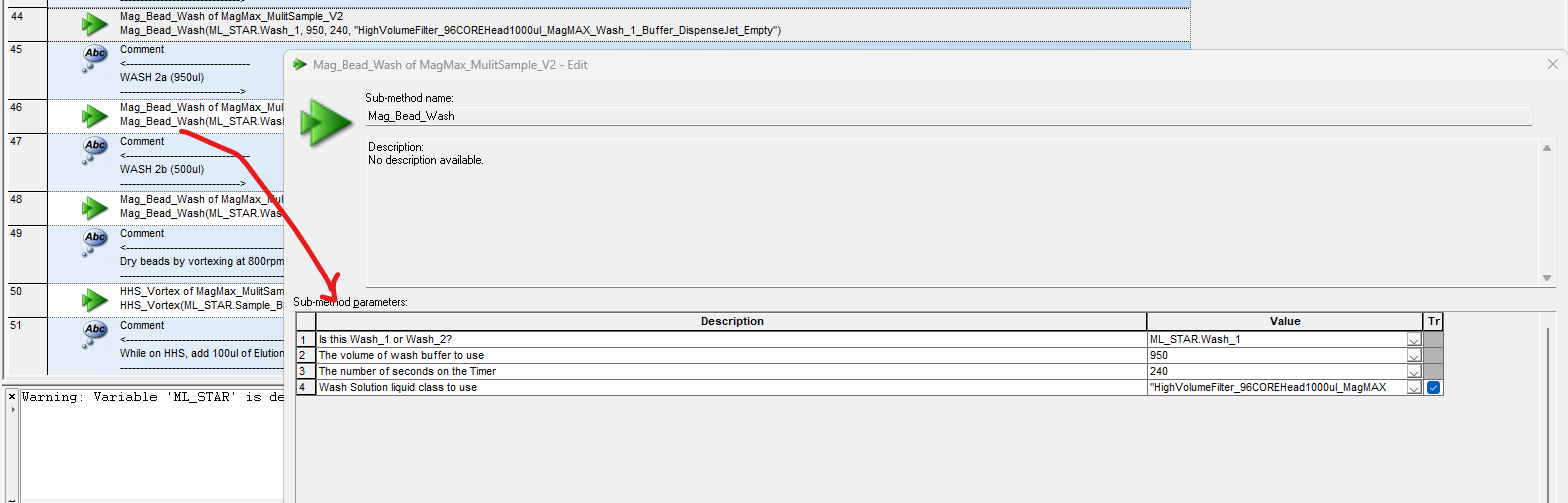Click small green icon in dialog title bar
This screenshot has width=1568, height=503.
pyautogui.click(x=299, y=64)
